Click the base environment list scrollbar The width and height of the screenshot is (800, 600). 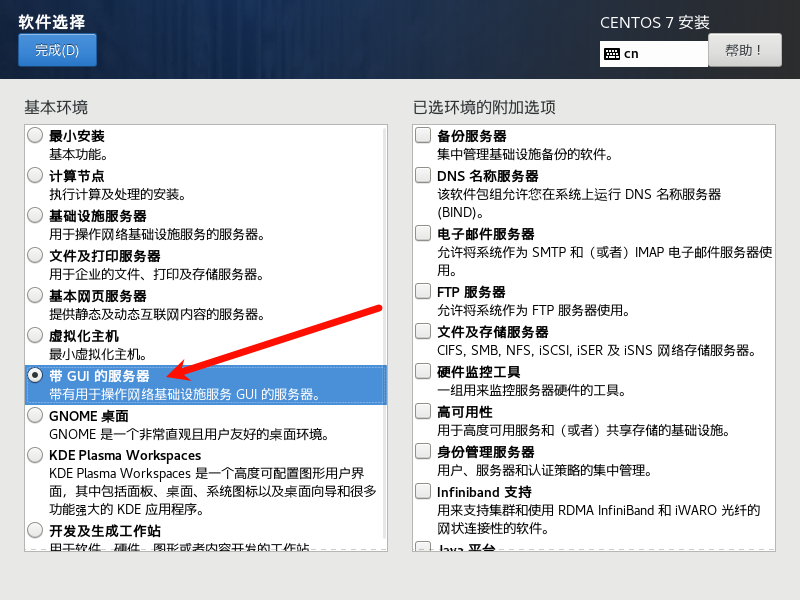(x=385, y=334)
